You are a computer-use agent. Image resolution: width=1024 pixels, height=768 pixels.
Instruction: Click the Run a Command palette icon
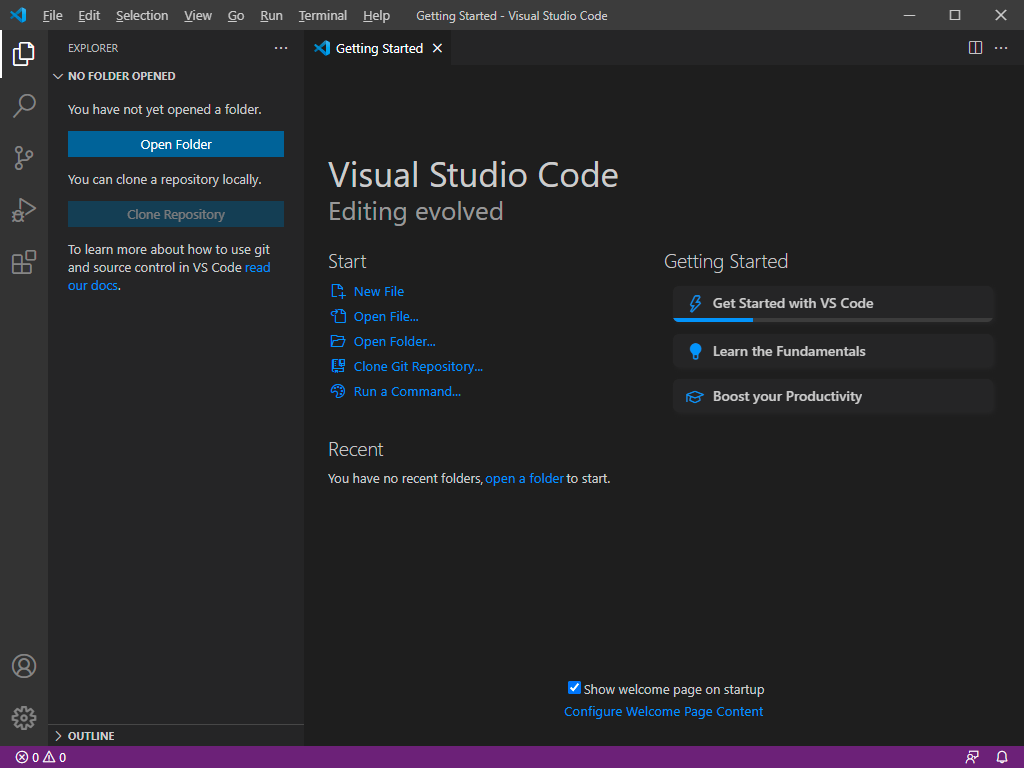pyautogui.click(x=338, y=391)
